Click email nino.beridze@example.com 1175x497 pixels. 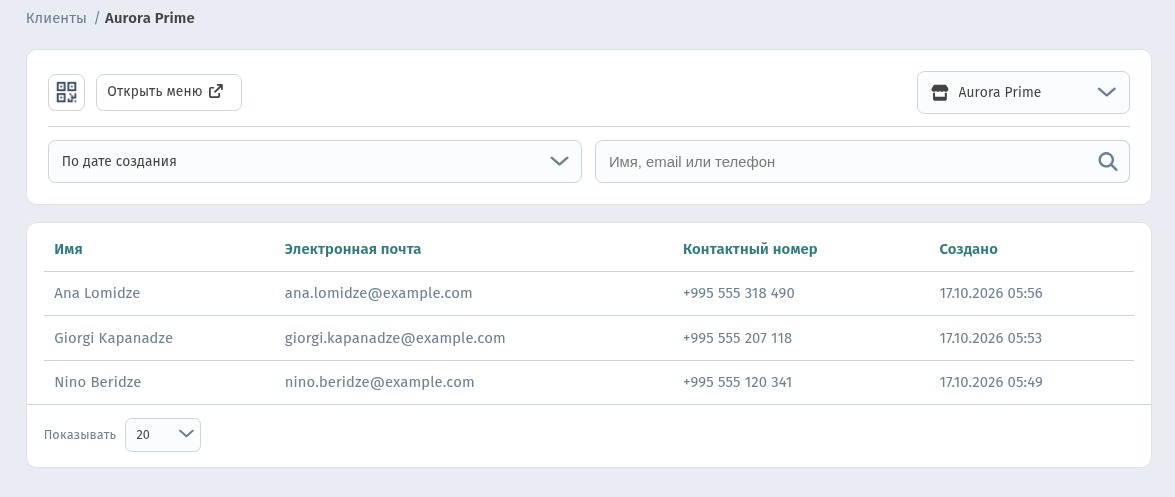[x=379, y=382]
